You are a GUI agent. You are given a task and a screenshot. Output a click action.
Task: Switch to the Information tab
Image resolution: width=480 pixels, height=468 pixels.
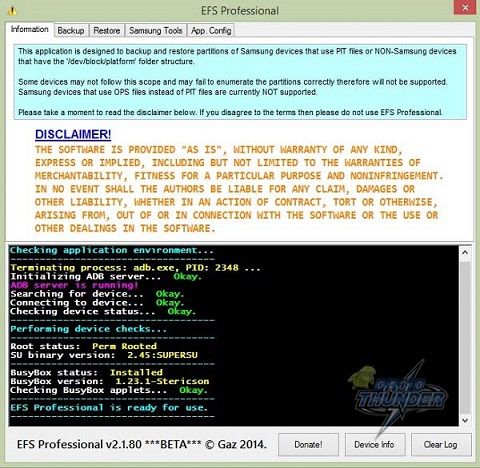[29, 29]
